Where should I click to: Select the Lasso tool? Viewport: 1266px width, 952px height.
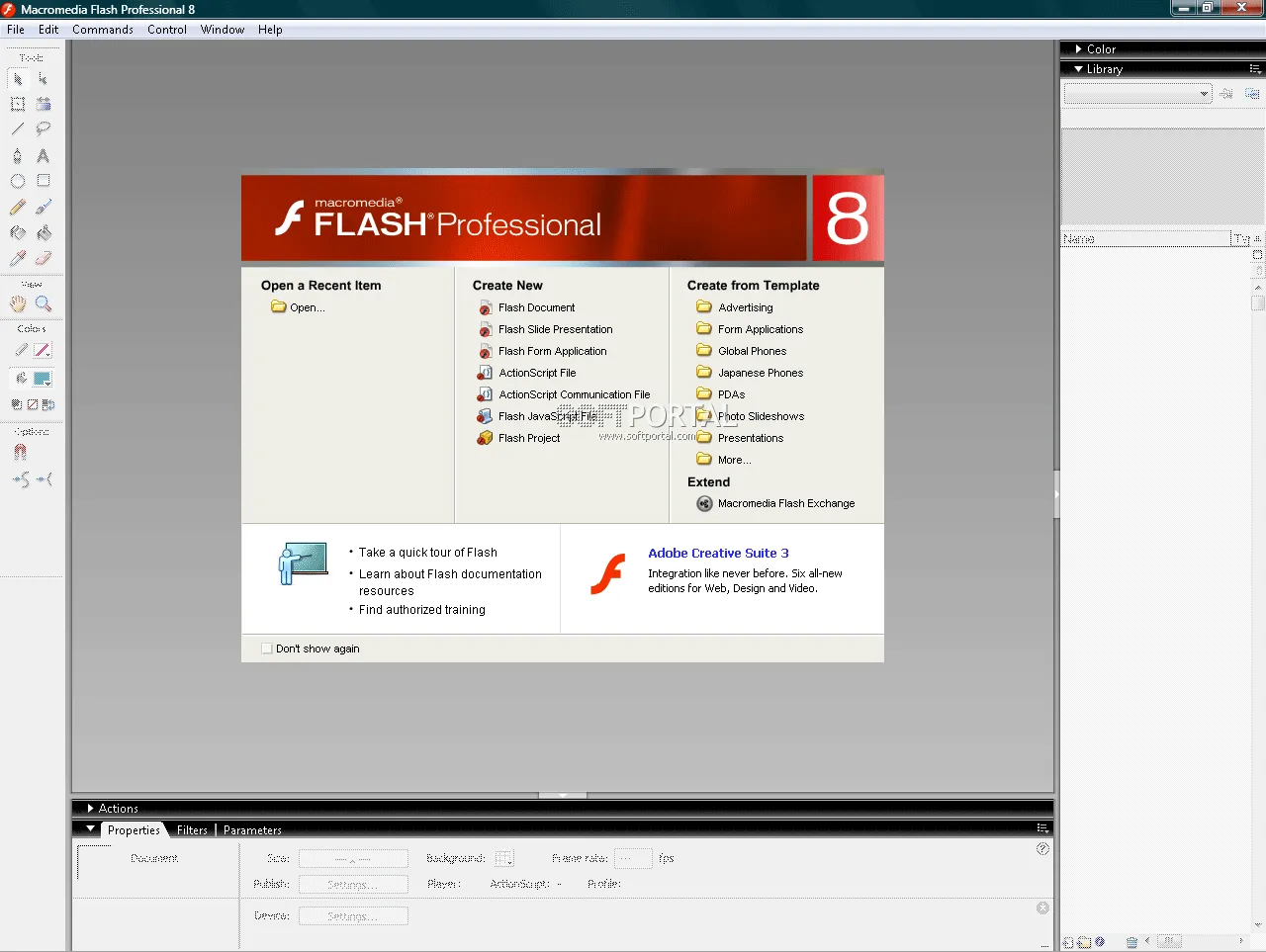point(43,129)
